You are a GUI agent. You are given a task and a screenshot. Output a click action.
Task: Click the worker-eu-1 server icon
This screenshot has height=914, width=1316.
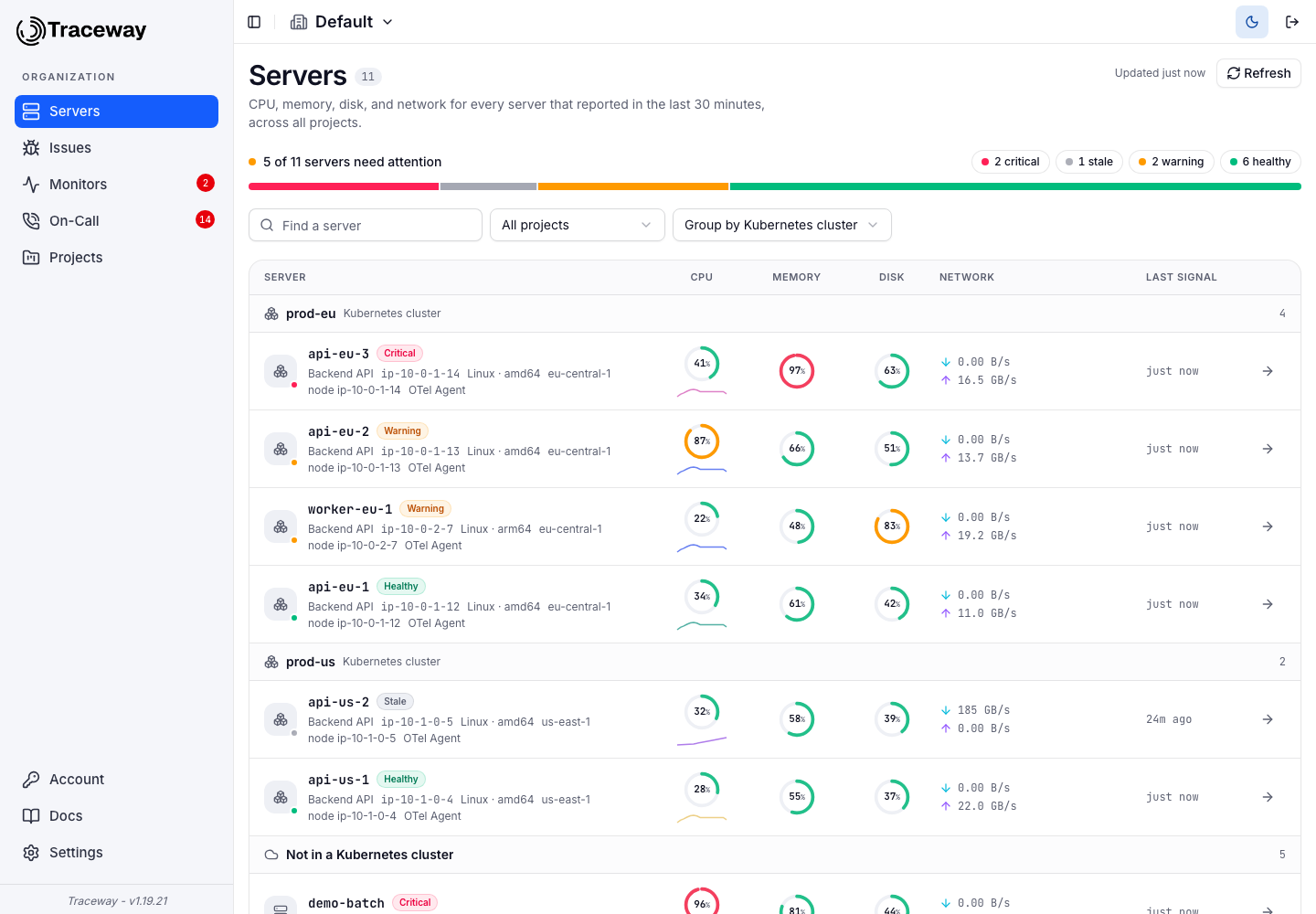pyautogui.click(x=281, y=526)
